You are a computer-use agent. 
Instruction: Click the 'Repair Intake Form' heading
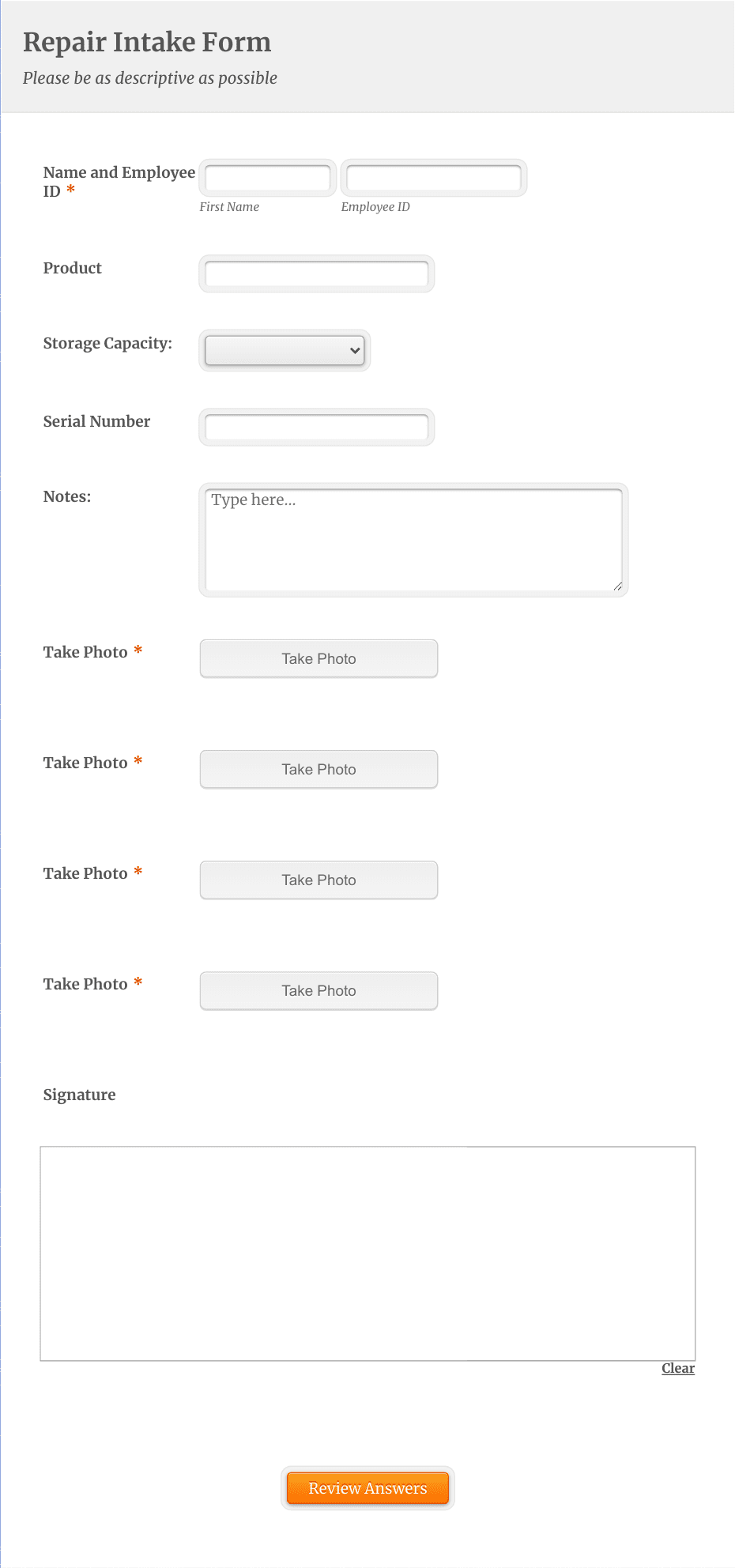147,42
